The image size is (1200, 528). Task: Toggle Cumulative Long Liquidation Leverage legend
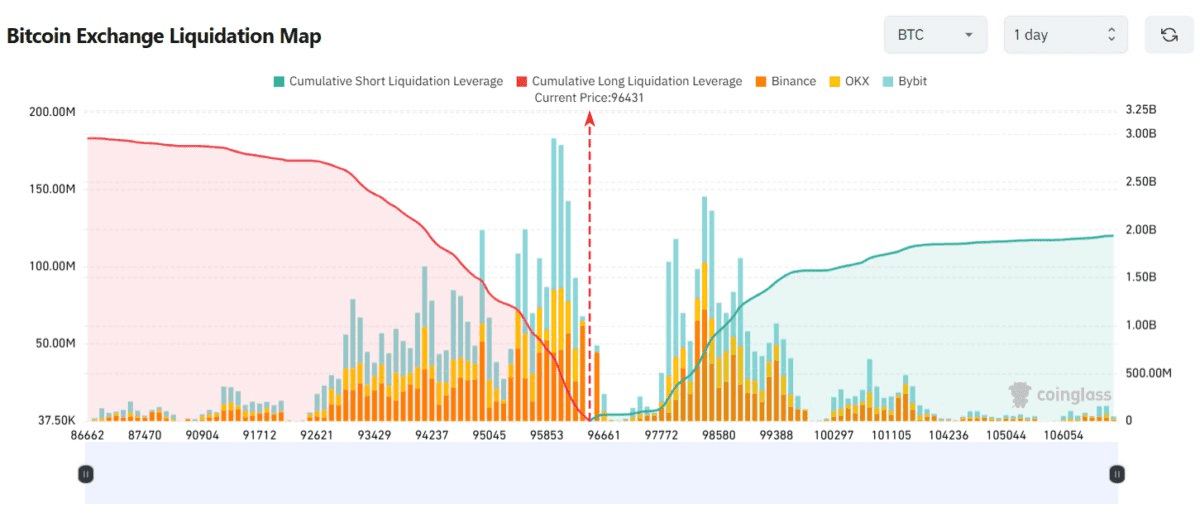coord(636,81)
